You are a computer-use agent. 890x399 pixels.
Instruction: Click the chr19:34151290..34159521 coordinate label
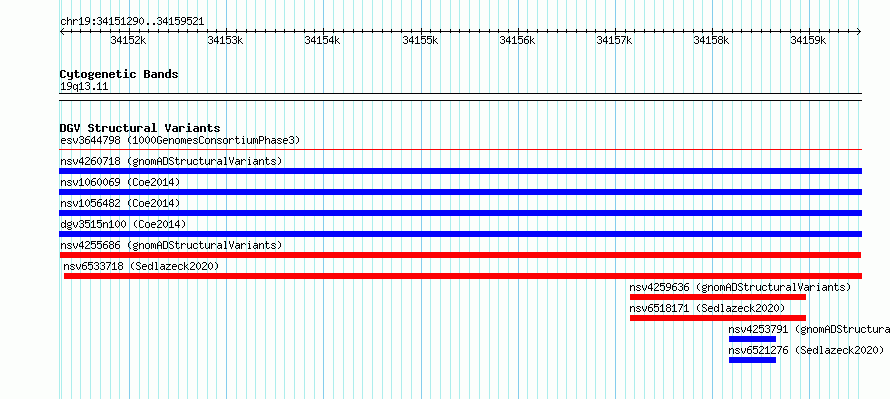coord(132,22)
